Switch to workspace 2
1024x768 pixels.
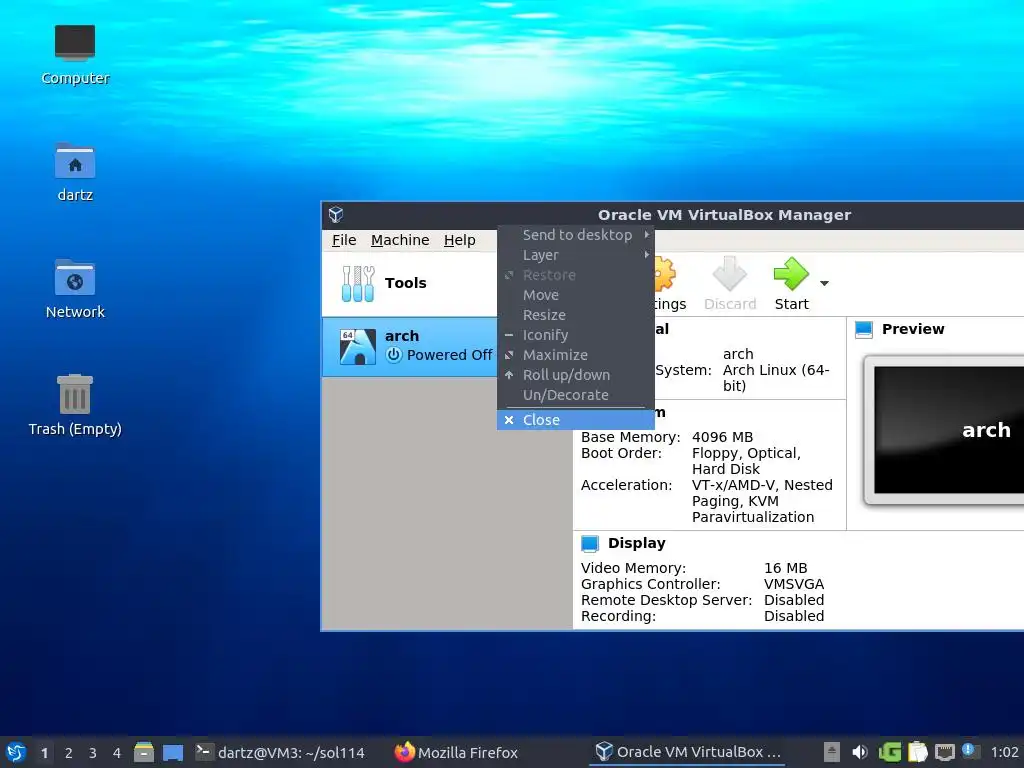[x=69, y=753]
